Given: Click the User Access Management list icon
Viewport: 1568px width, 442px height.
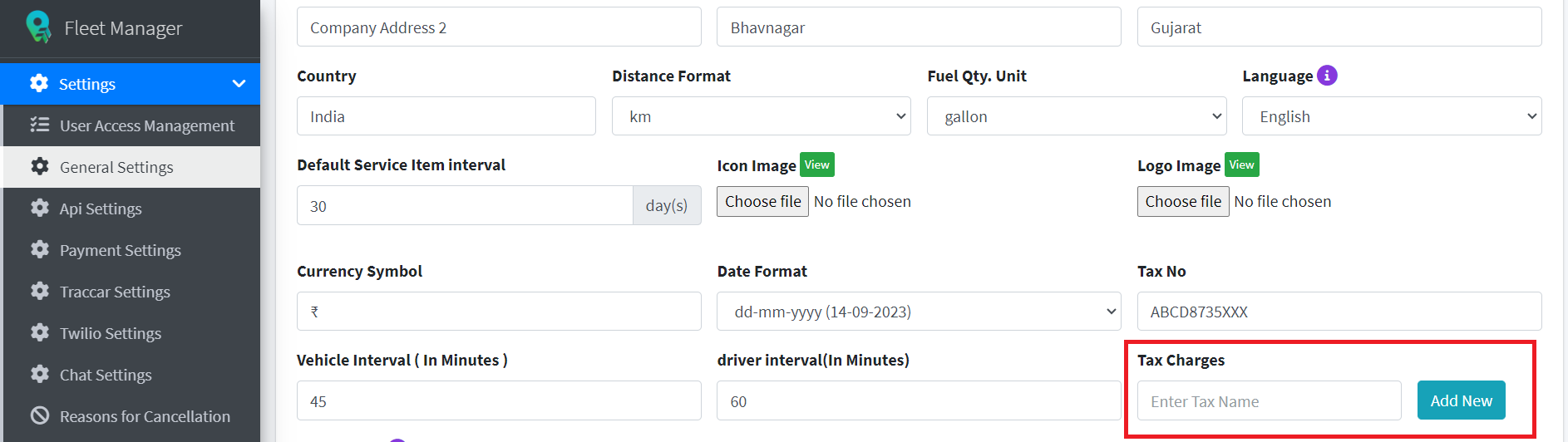Looking at the screenshot, I should pos(39,125).
